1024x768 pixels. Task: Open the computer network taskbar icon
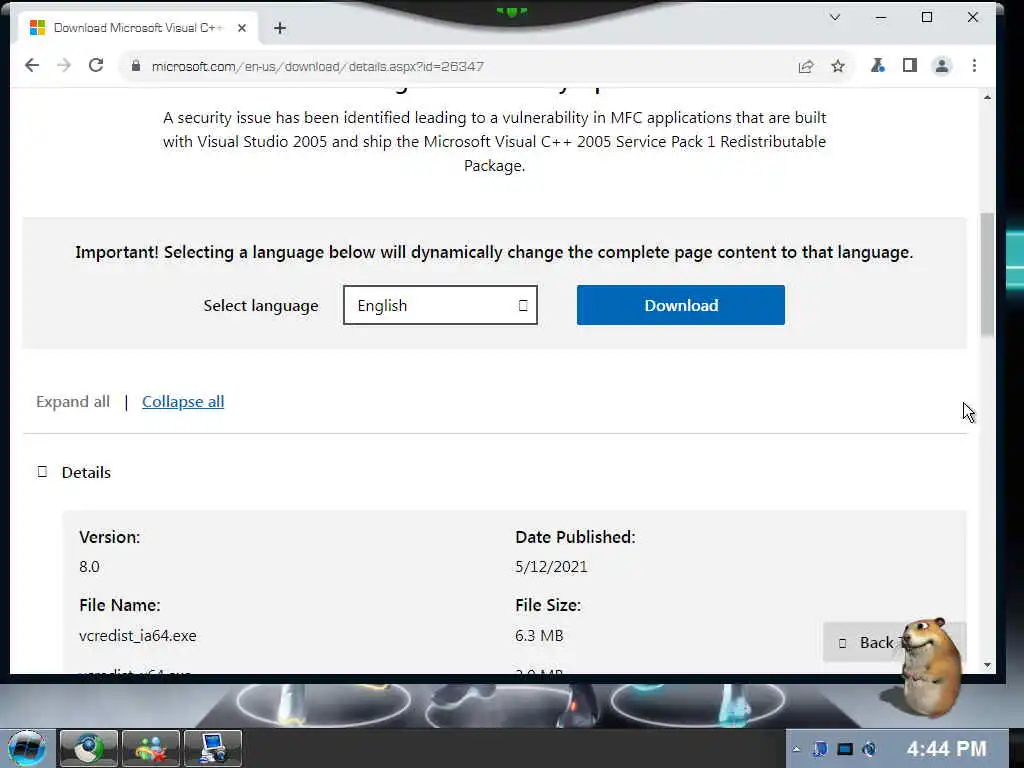(213, 748)
